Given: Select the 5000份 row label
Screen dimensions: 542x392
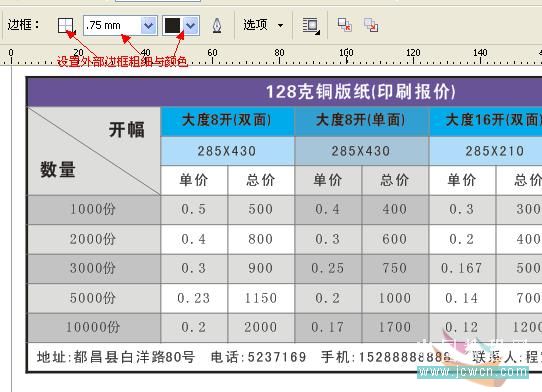Looking at the screenshot, I should click(94, 298).
